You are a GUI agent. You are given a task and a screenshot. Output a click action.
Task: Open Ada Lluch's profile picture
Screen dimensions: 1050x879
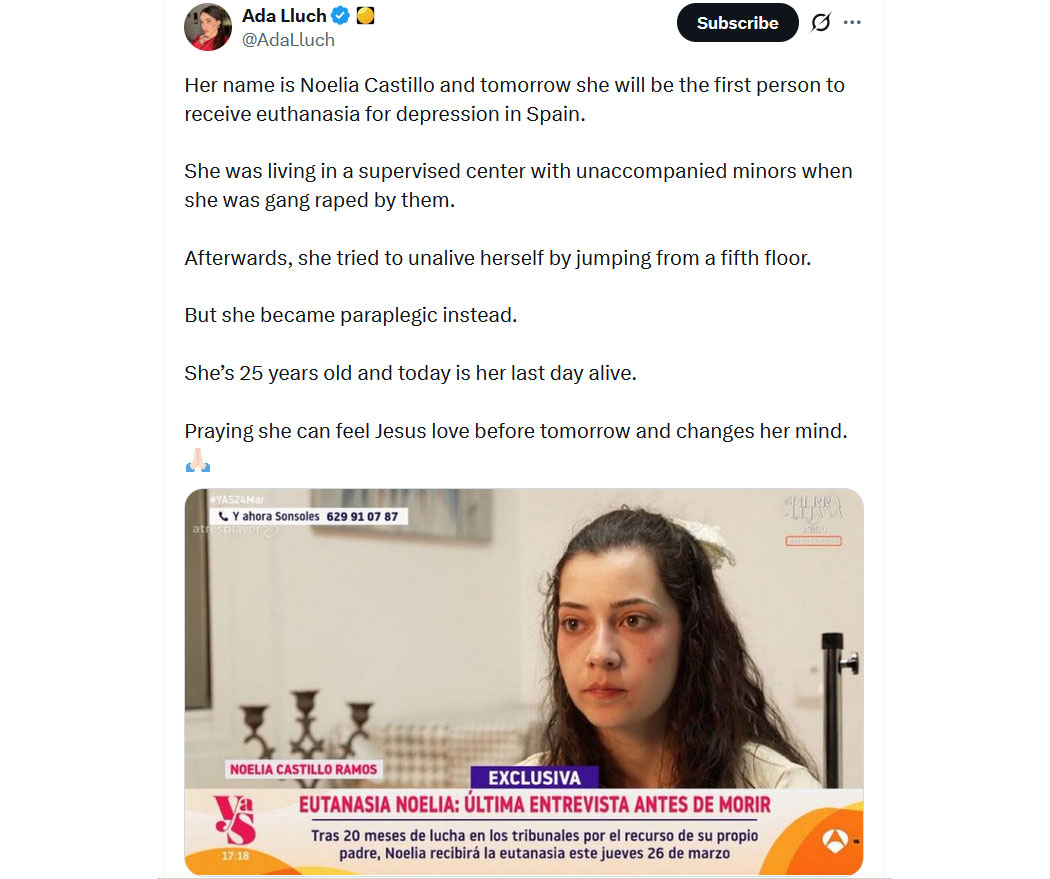208,27
